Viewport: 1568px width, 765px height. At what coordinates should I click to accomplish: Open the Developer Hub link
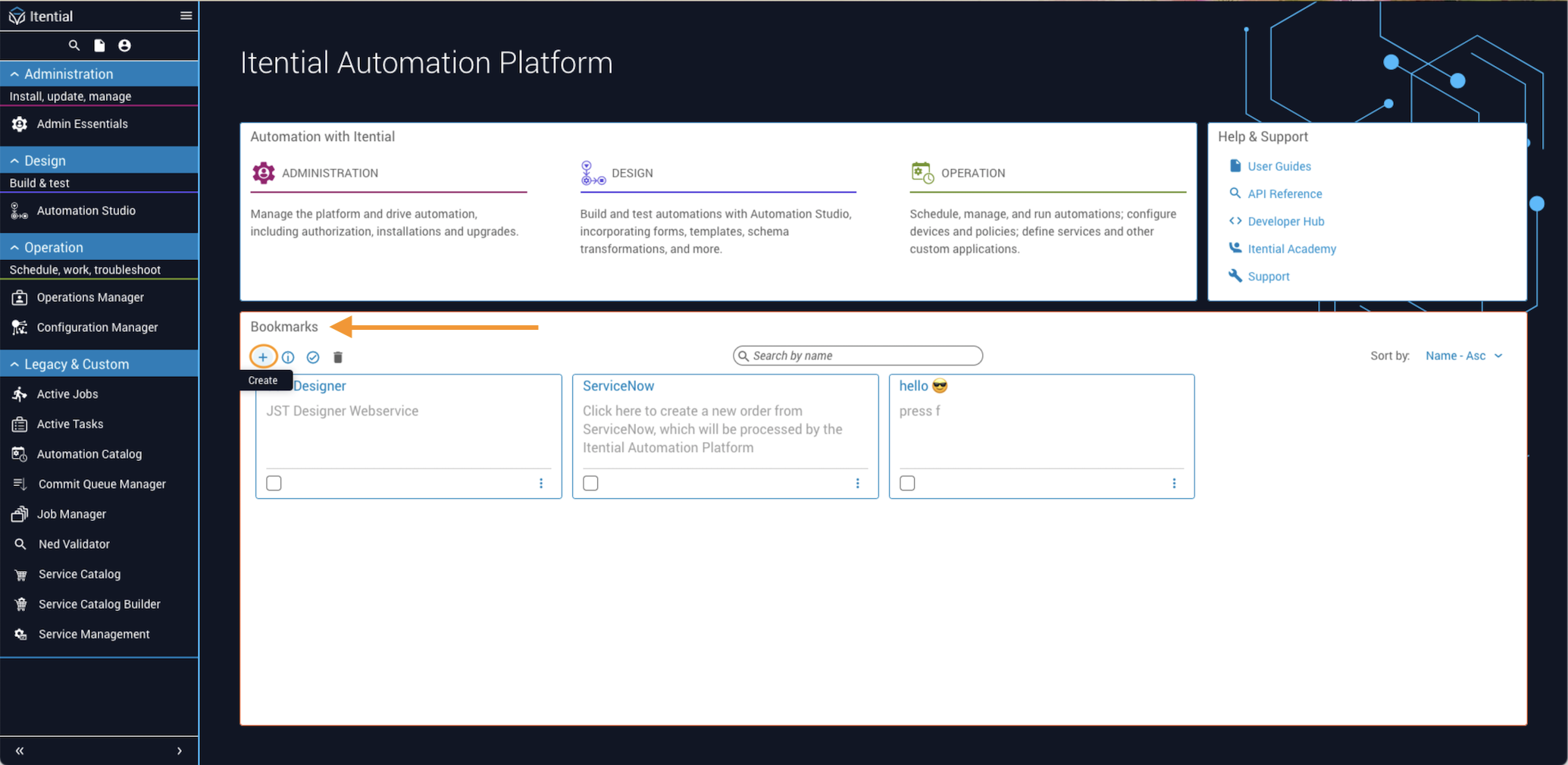[1286, 221]
